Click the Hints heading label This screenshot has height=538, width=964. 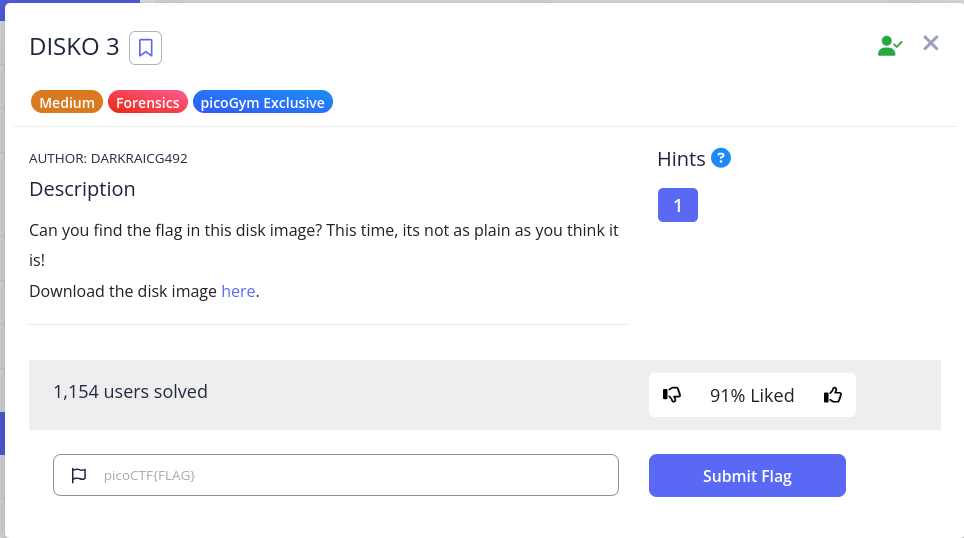coord(681,159)
